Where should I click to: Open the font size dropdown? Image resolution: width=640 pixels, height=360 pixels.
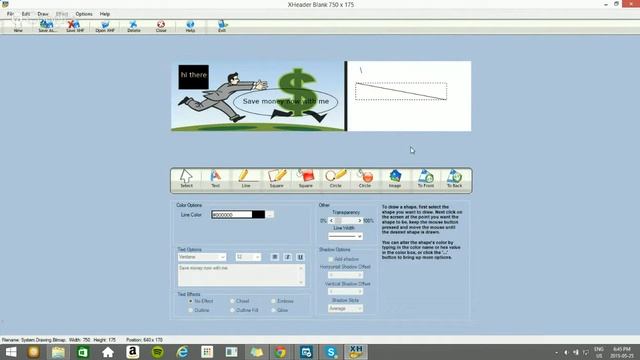pos(258,257)
